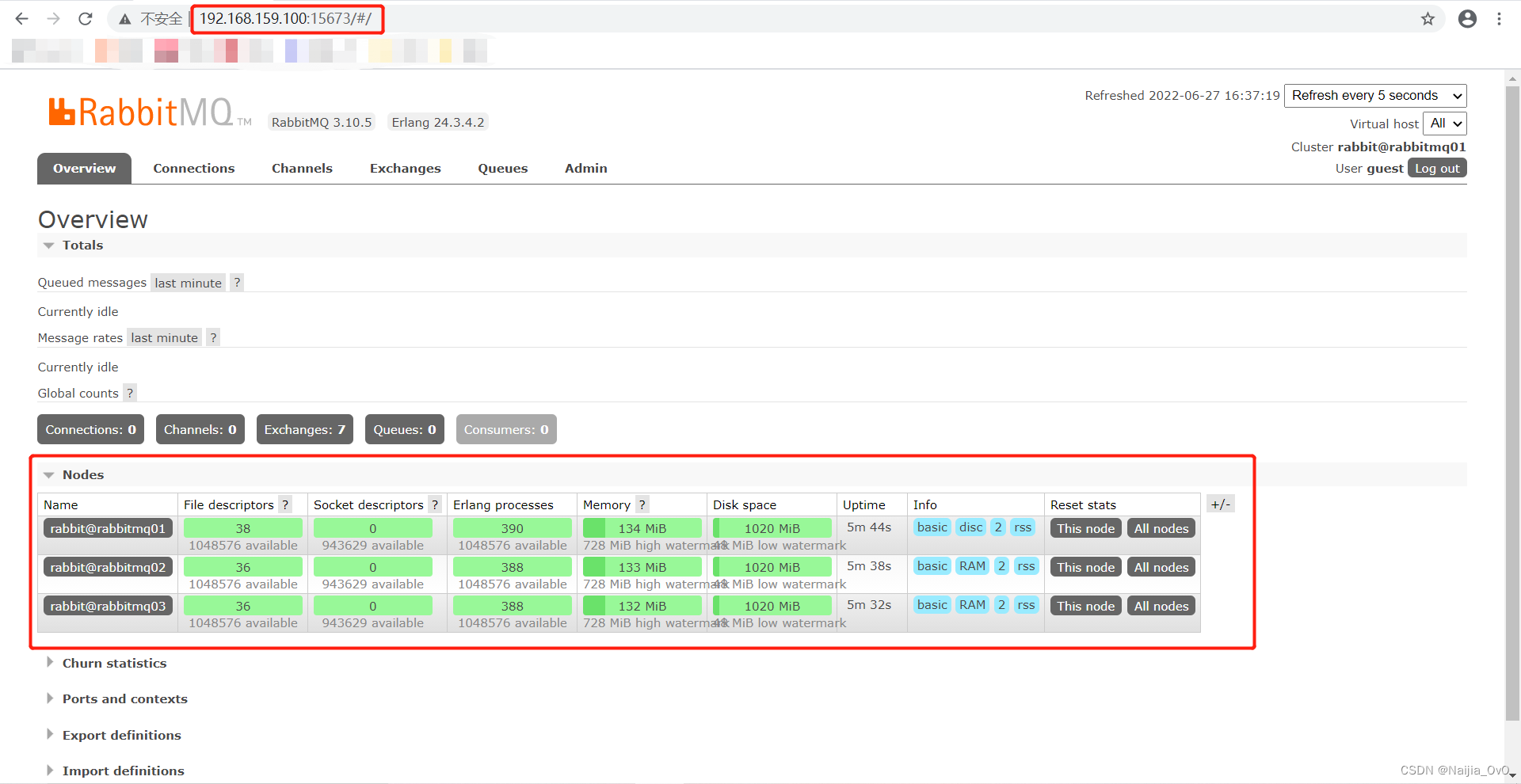Reset stats for All nodes on rabbitmq02 row
Image resolution: width=1521 pixels, height=784 pixels.
[x=1161, y=567]
